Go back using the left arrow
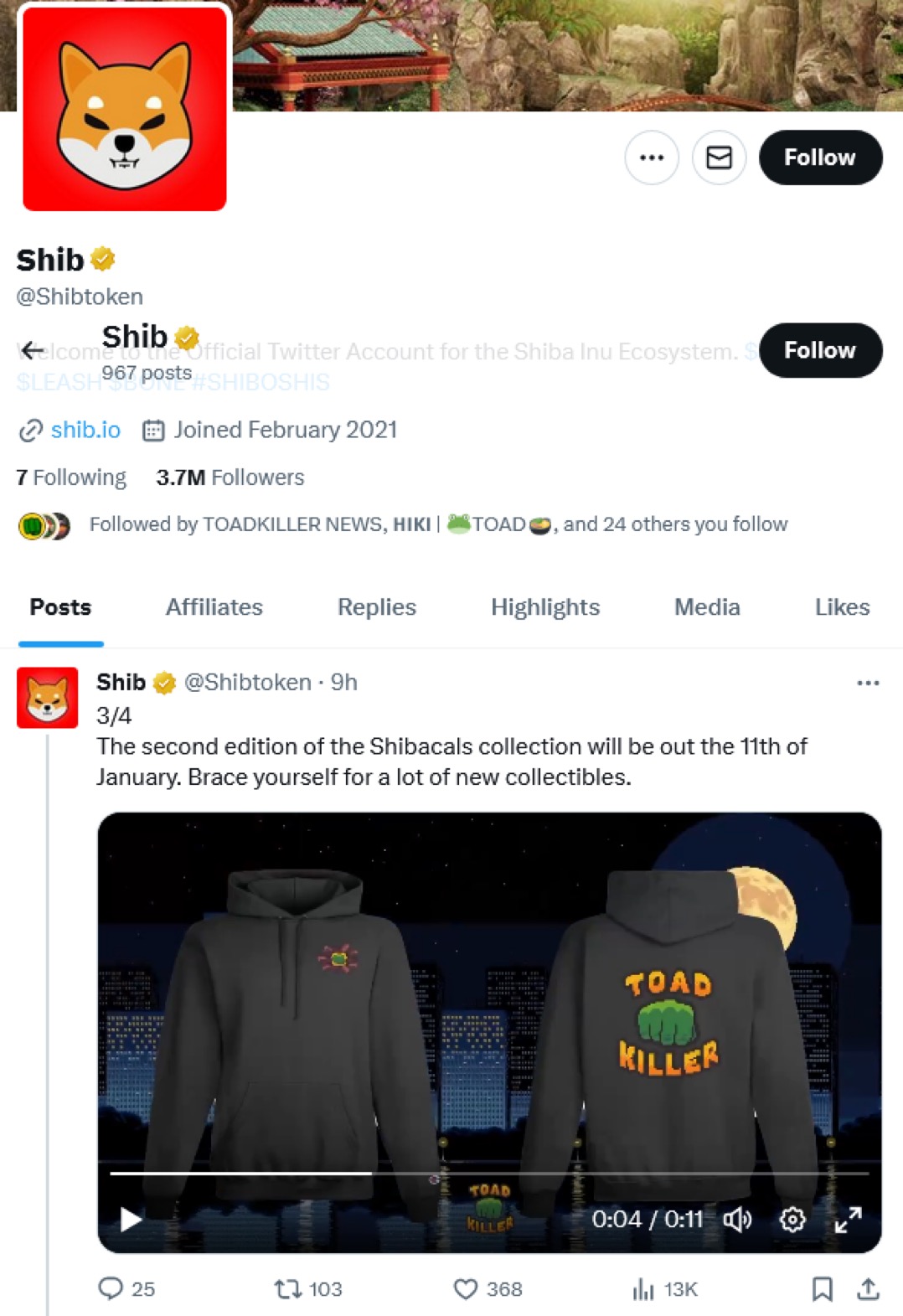 click(x=33, y=349)
